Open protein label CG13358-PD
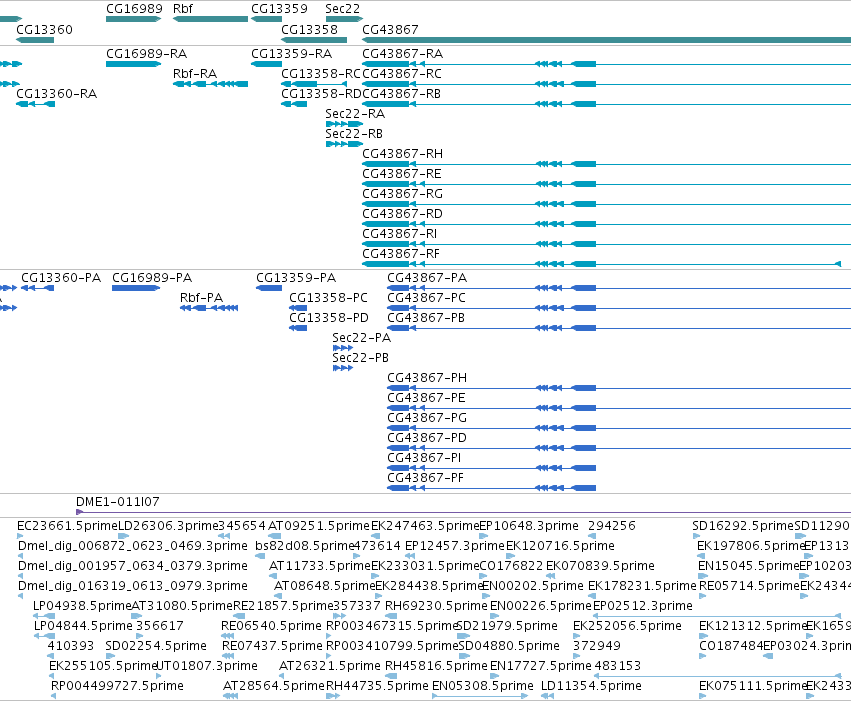The image size is (851, 701). [x=329, y=318]
